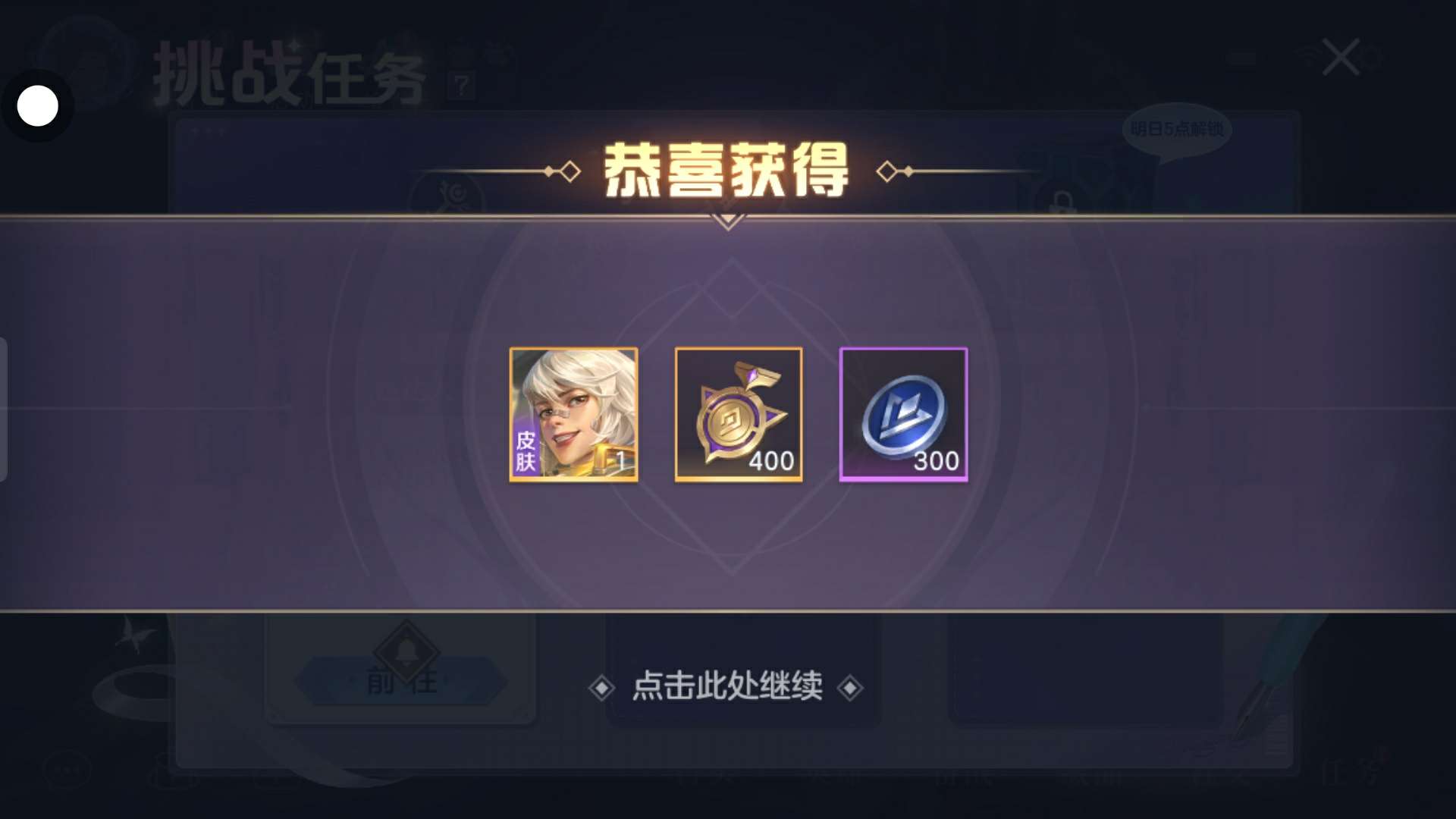Tap the 明日5点解锁 speech bubble
This screenshot has width=1456, height=819.
tap(1176, 130)
